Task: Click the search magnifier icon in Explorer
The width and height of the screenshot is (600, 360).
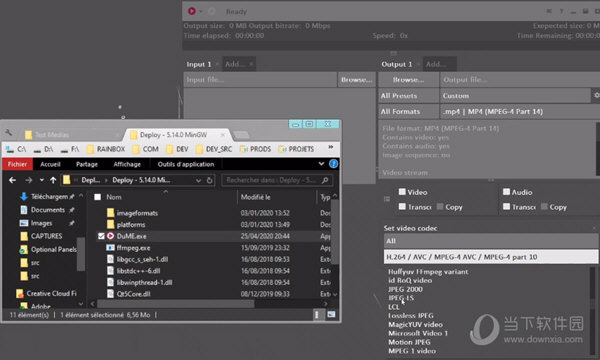Action: click(325, 180)
